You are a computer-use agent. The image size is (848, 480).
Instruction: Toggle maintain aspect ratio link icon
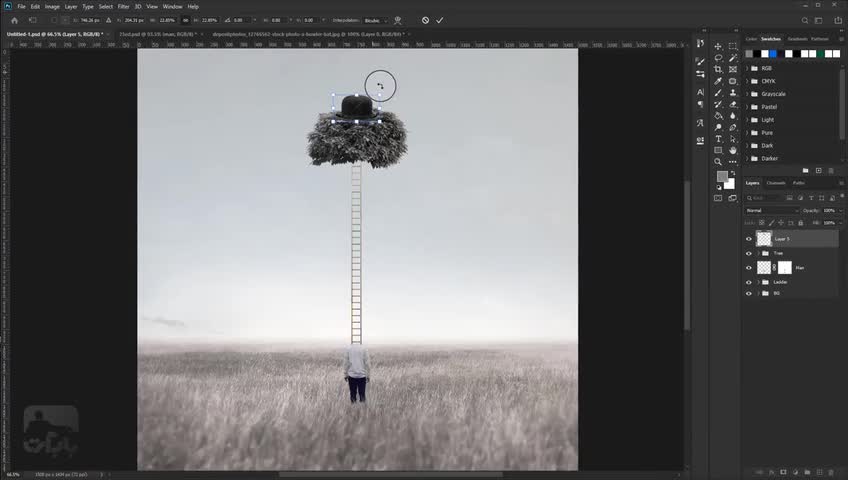pyautogui.click(x=186, y=21)
